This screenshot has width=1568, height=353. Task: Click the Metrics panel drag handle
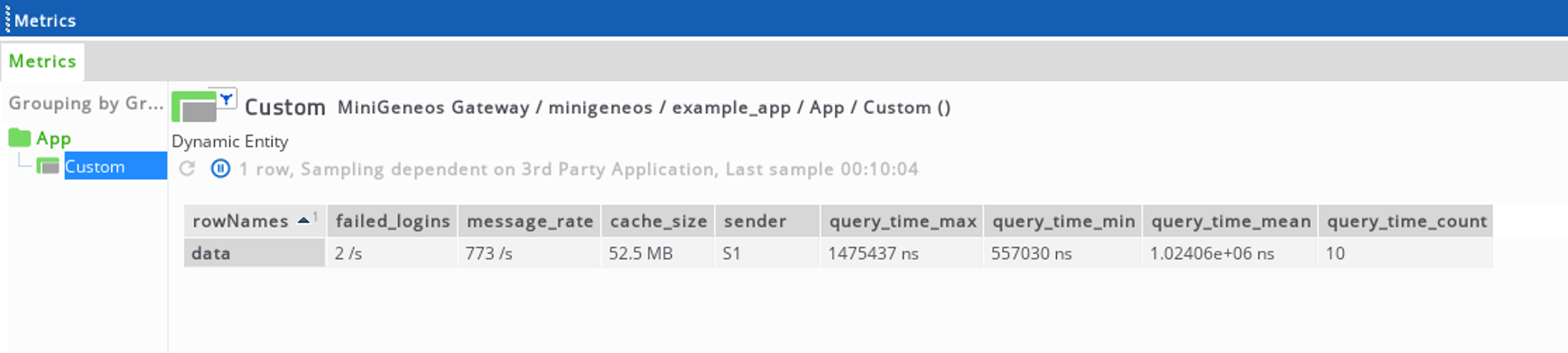[x=7, y=19]
